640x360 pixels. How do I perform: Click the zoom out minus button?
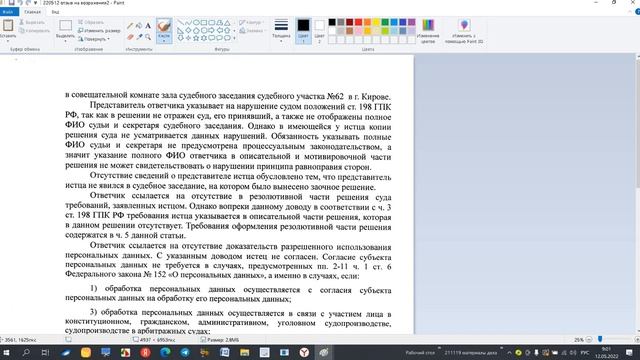point(589,339)
